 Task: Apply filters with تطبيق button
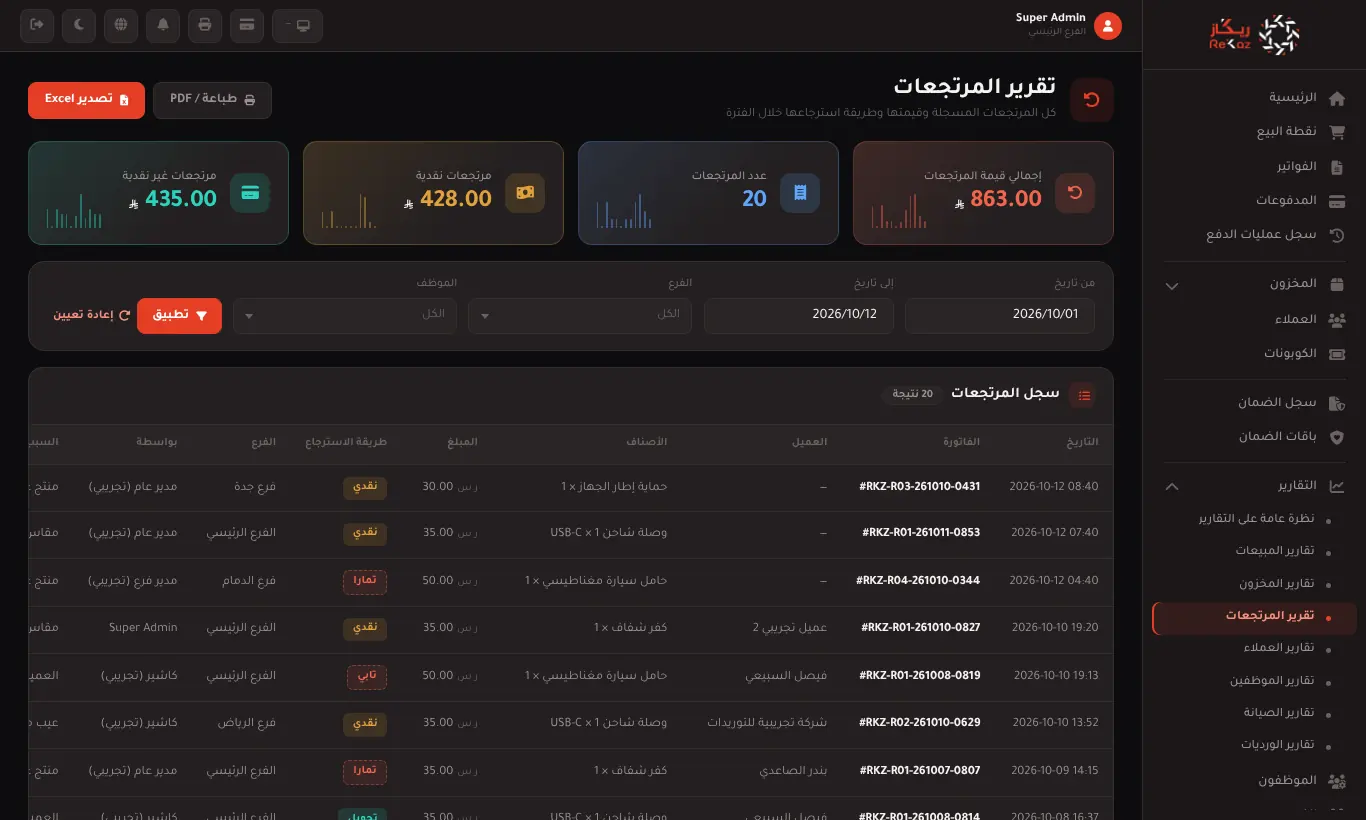[x=179, y=316]
